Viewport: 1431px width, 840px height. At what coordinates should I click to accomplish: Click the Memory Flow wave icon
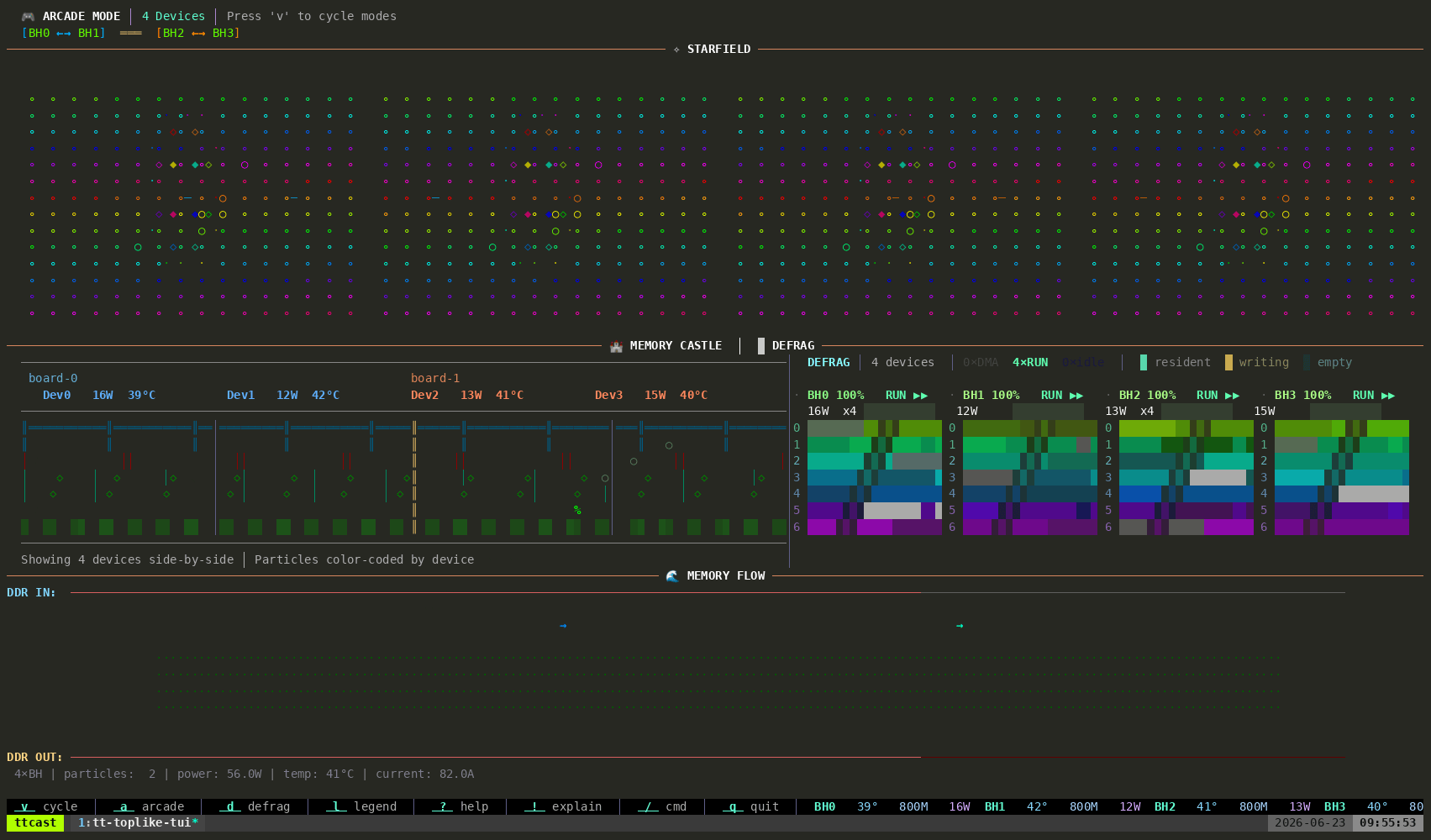pos(672,576)
